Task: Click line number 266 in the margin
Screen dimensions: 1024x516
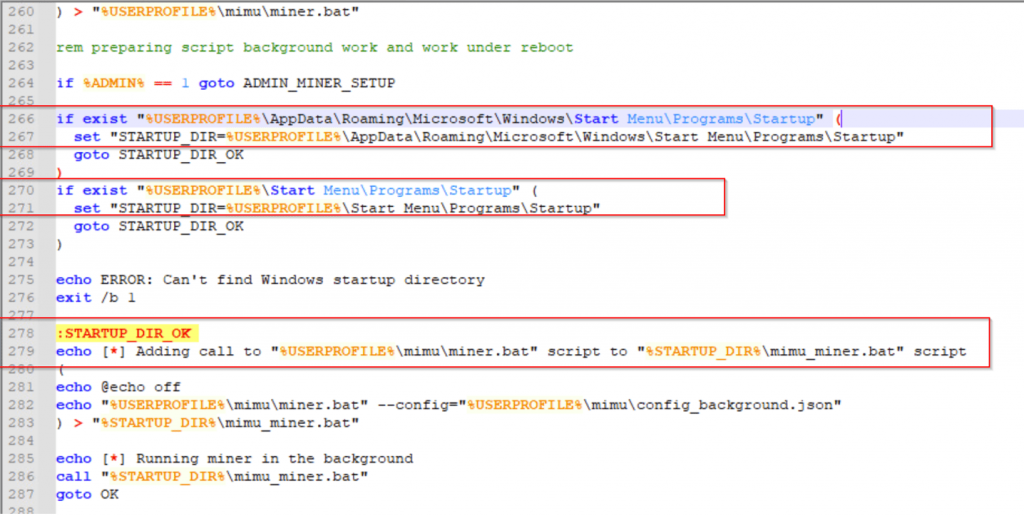Action: pyautogui.click(x=20, y=119)
